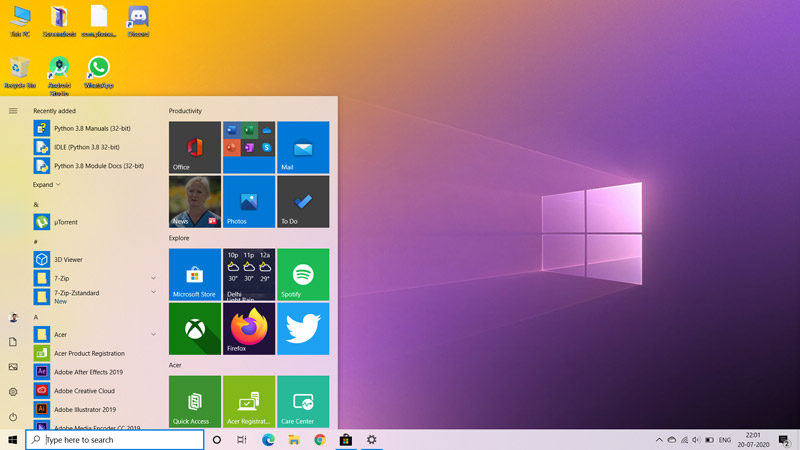Jump to letter A section heading

(36, 317)
